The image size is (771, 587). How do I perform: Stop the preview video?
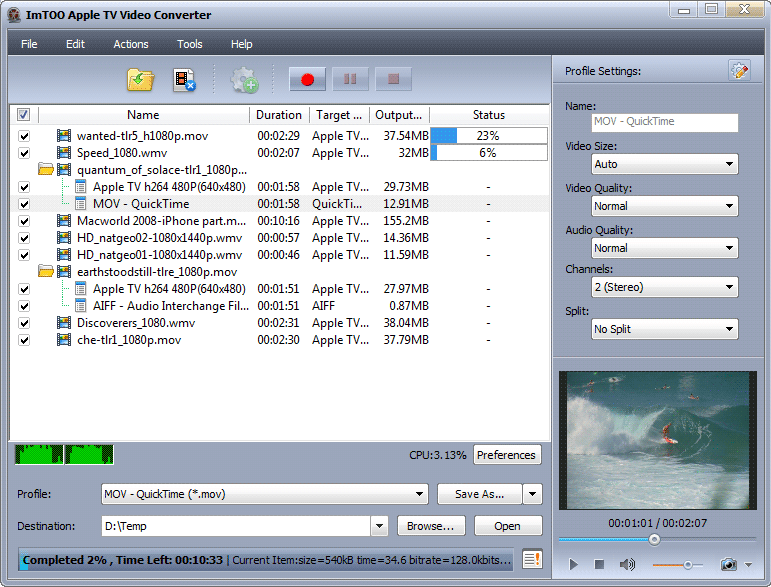(599, 564)
